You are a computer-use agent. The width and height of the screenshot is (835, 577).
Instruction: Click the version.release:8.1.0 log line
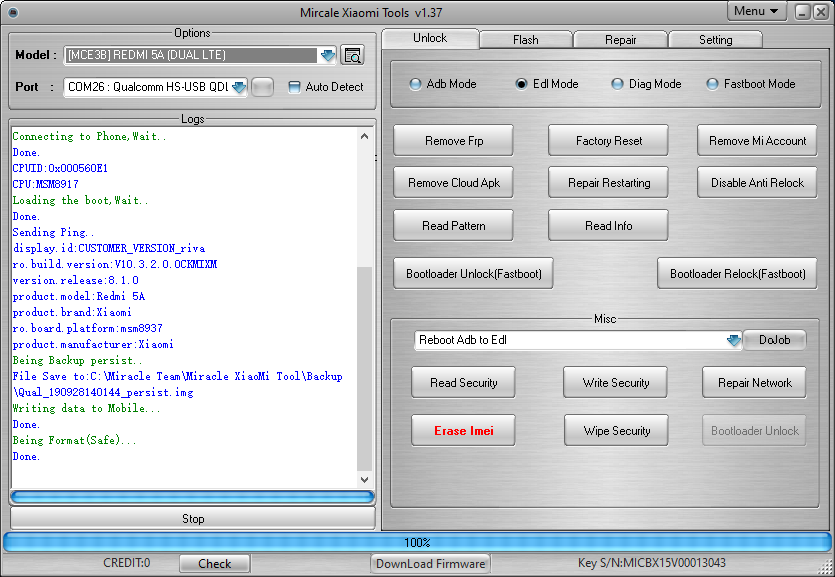pyautogui.click(x=76, y=280)
